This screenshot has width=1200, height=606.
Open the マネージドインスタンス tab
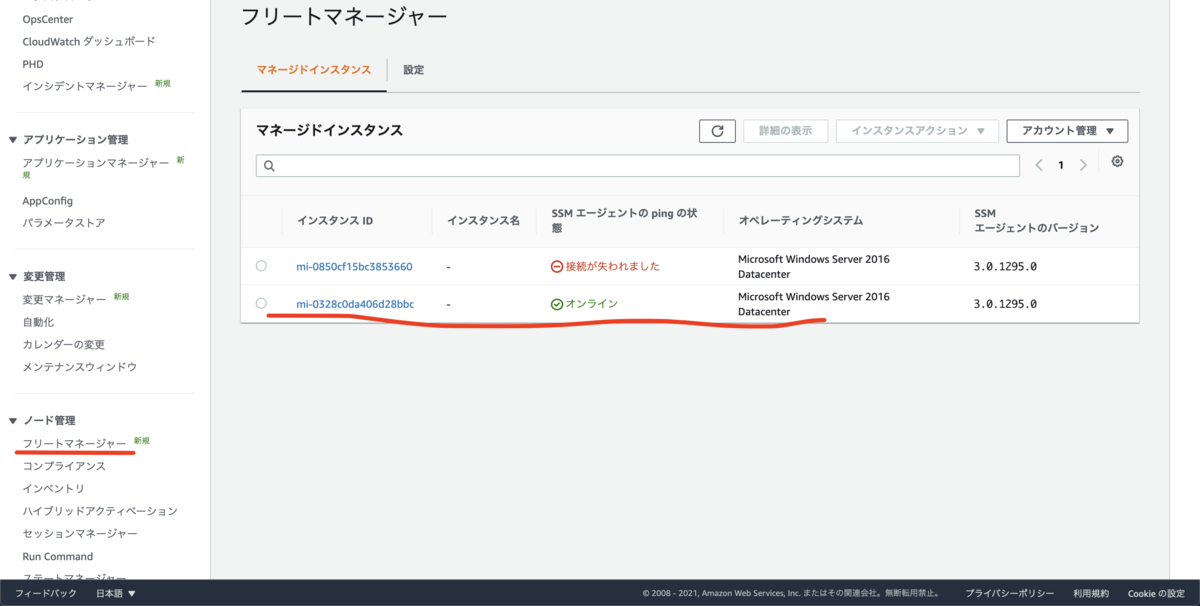coord(314,70)
